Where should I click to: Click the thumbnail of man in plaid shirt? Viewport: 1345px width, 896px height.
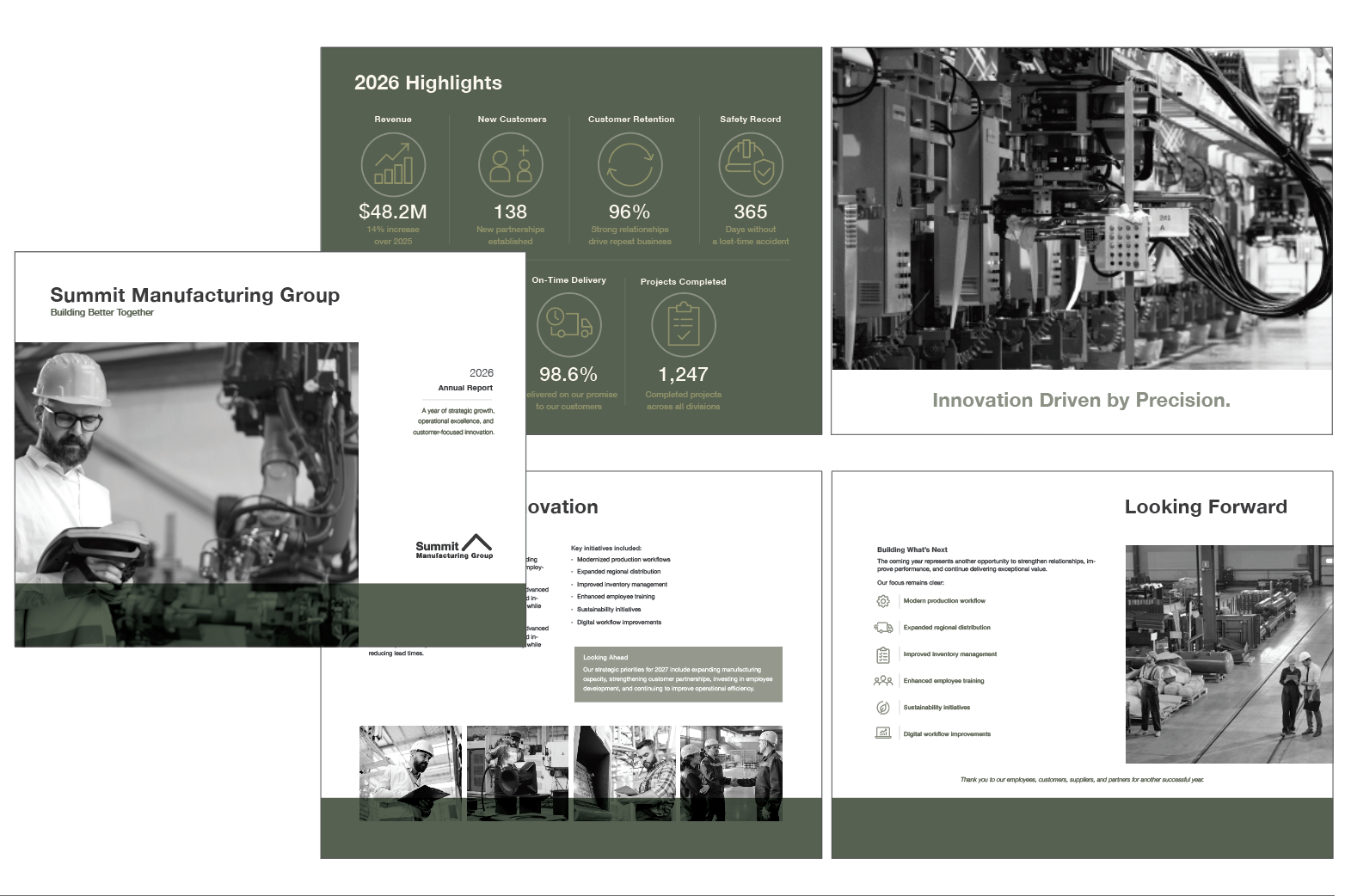tap(624, 773)
